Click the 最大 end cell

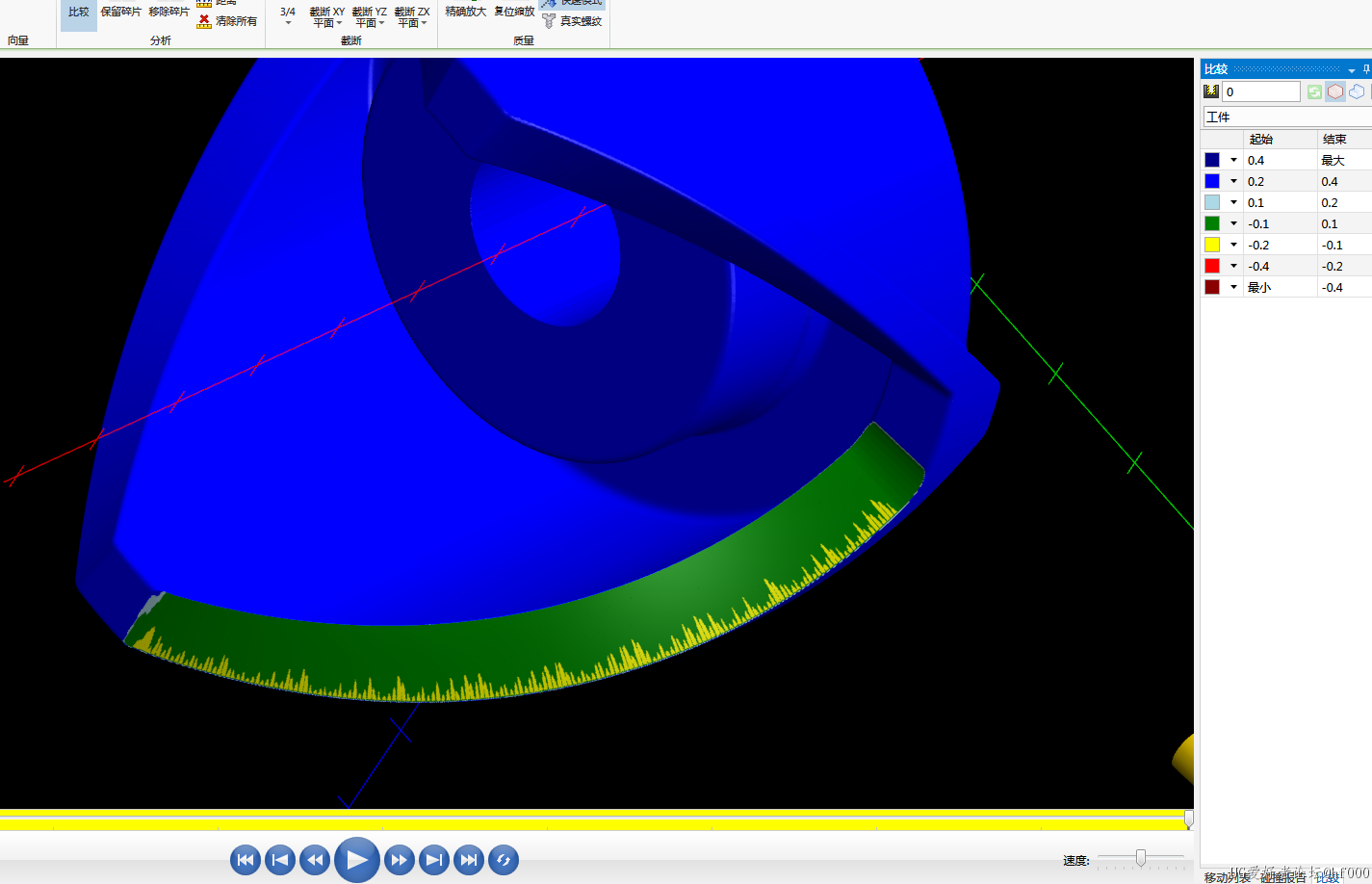click(1345, 160)
